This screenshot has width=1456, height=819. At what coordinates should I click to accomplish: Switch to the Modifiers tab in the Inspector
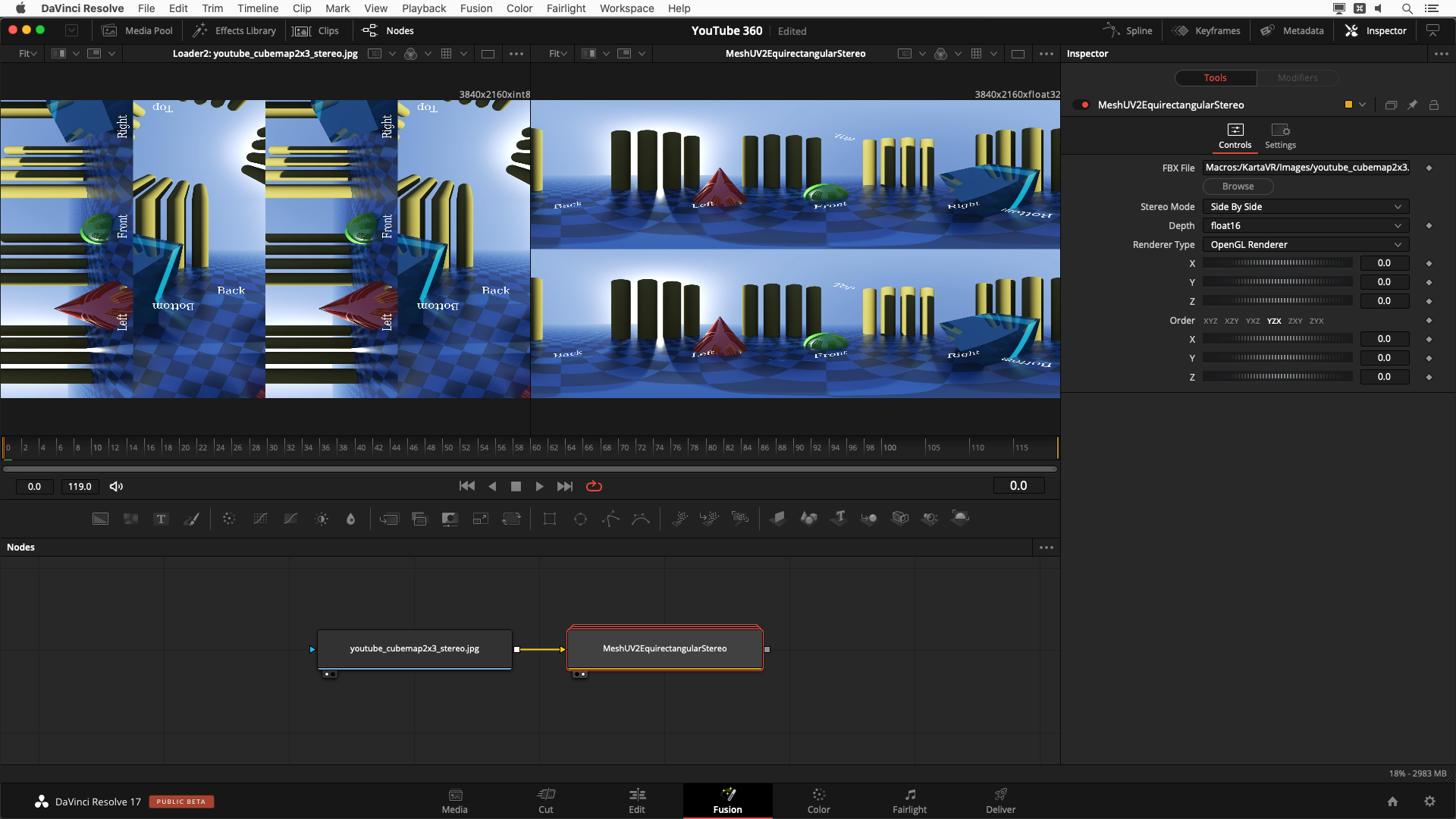[1297, 78]
